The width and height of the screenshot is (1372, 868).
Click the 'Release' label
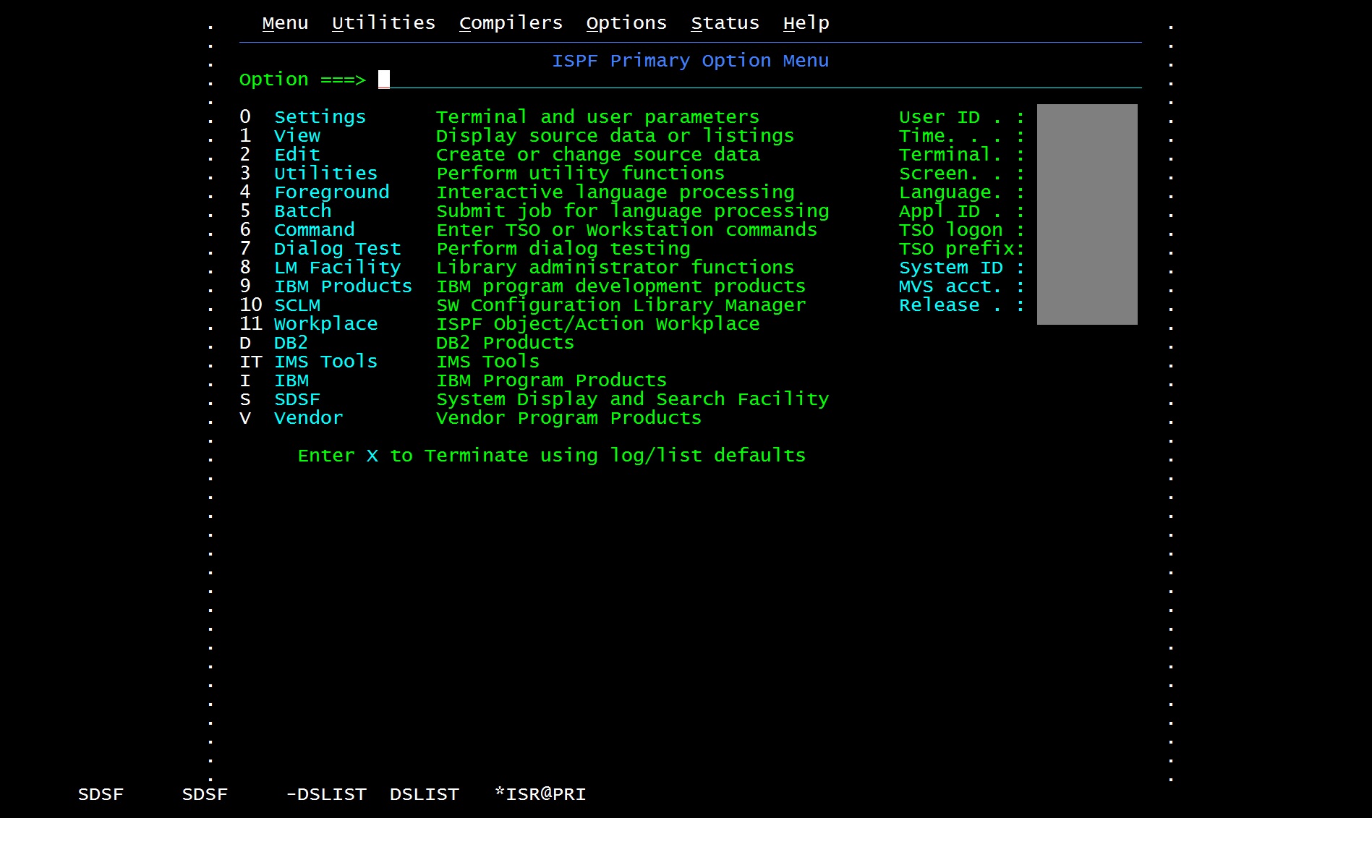pyautogui.click(x=939, y=305)
